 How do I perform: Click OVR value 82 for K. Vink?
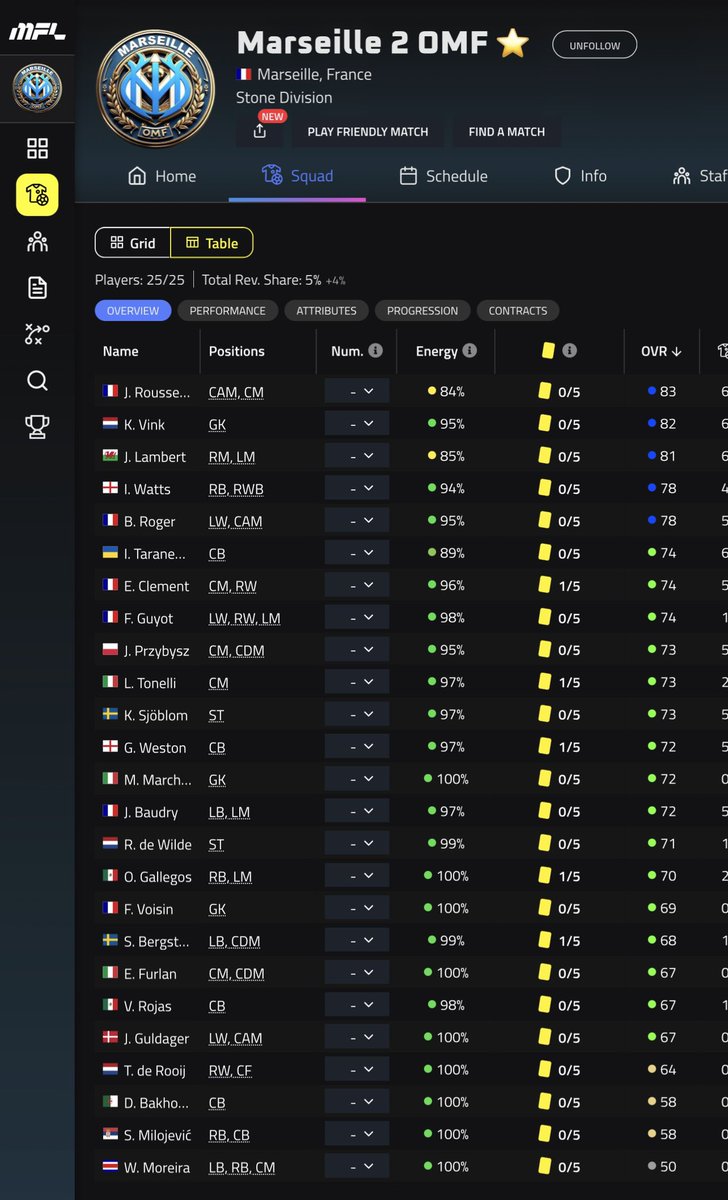coord(668,424)
